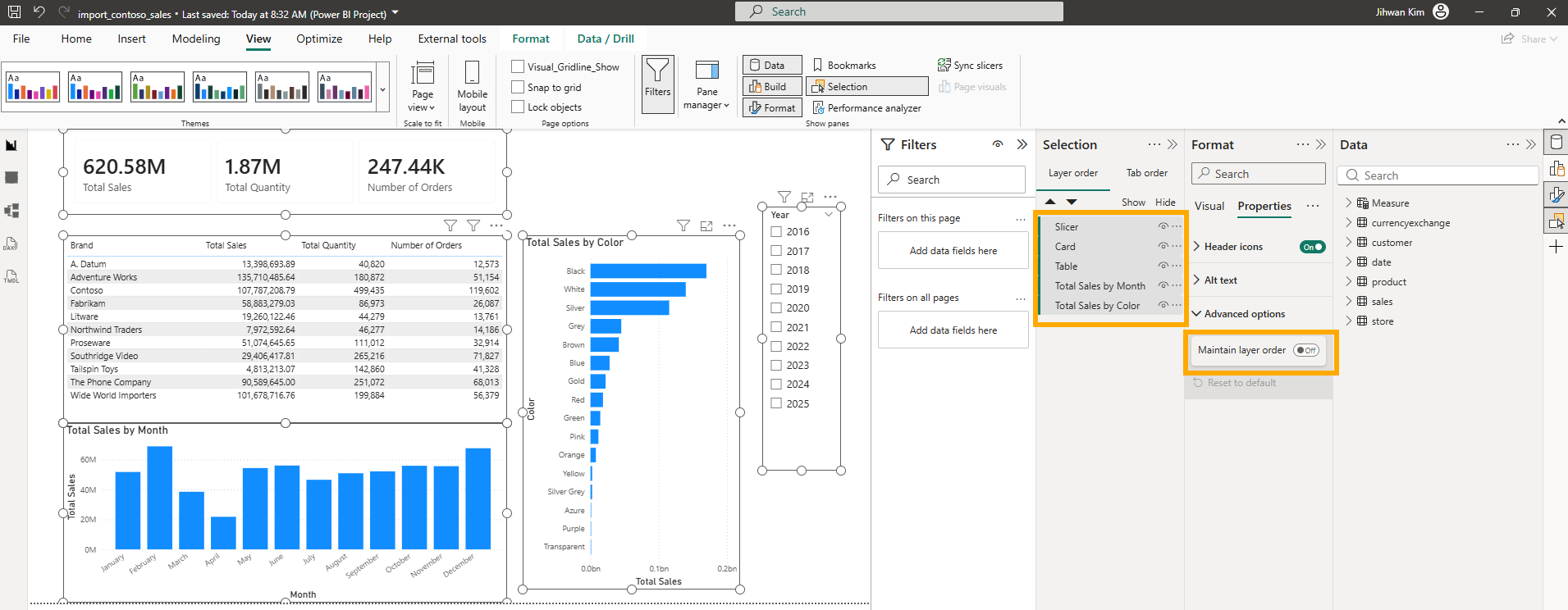Hide the Slicer layer using its eye icon
This screenshot has height=610, width=1568.
(x=1163, y=226)
